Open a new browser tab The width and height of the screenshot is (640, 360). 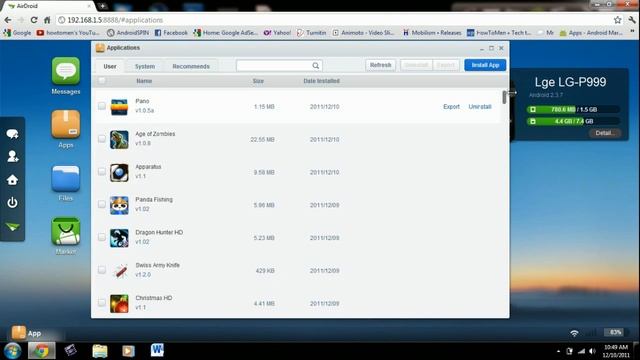pyautogui.click(x=102, y=6)
